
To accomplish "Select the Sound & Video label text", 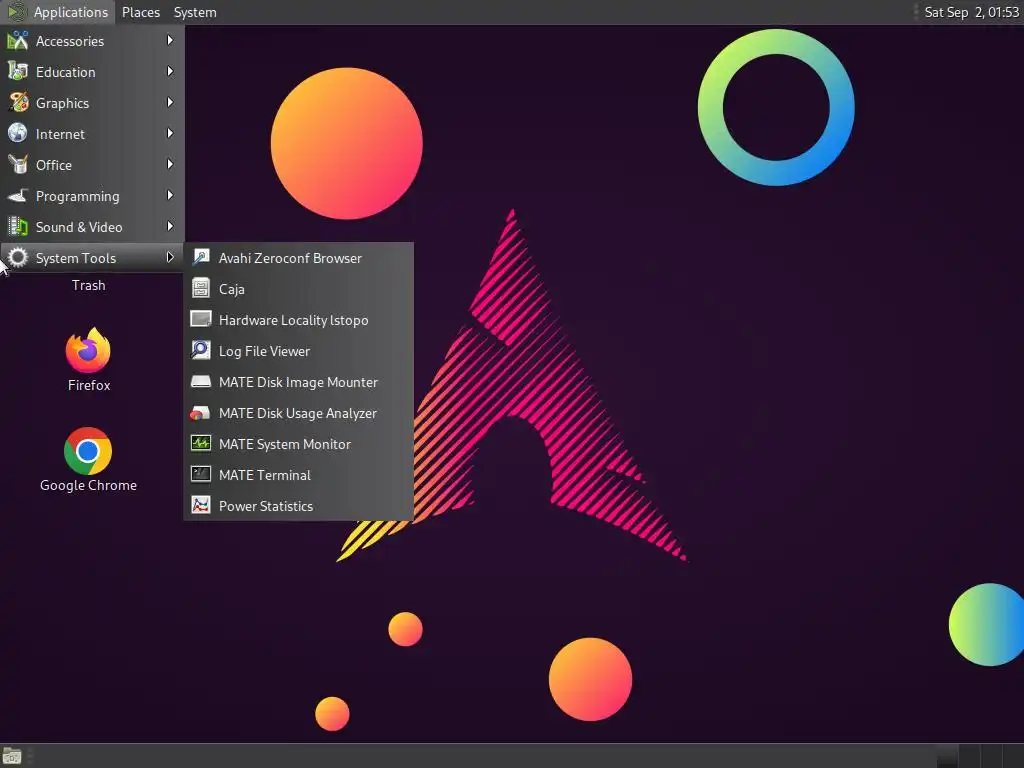I will coord(79,227).
